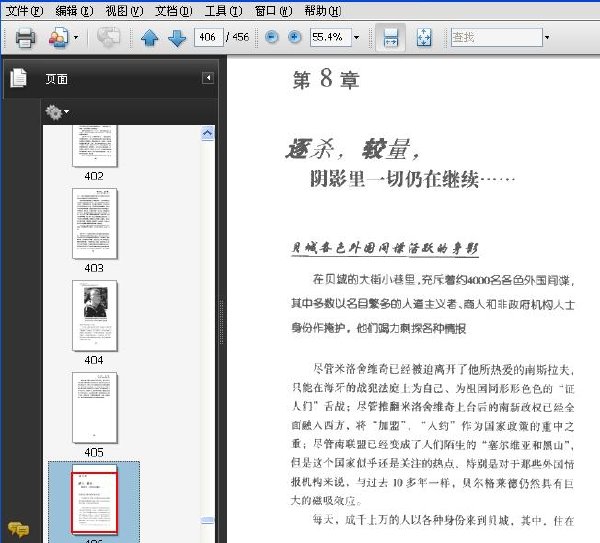Toggle the fit-width scrolling mode icon
This screenshot has width=600, height=543.
tap(390, 38)
